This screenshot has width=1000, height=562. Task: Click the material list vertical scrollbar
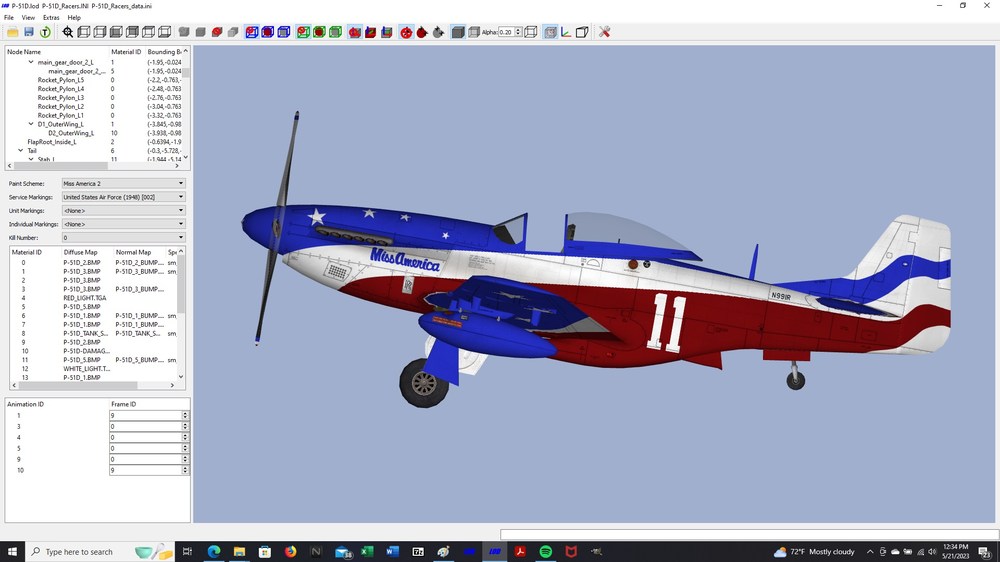181,314
